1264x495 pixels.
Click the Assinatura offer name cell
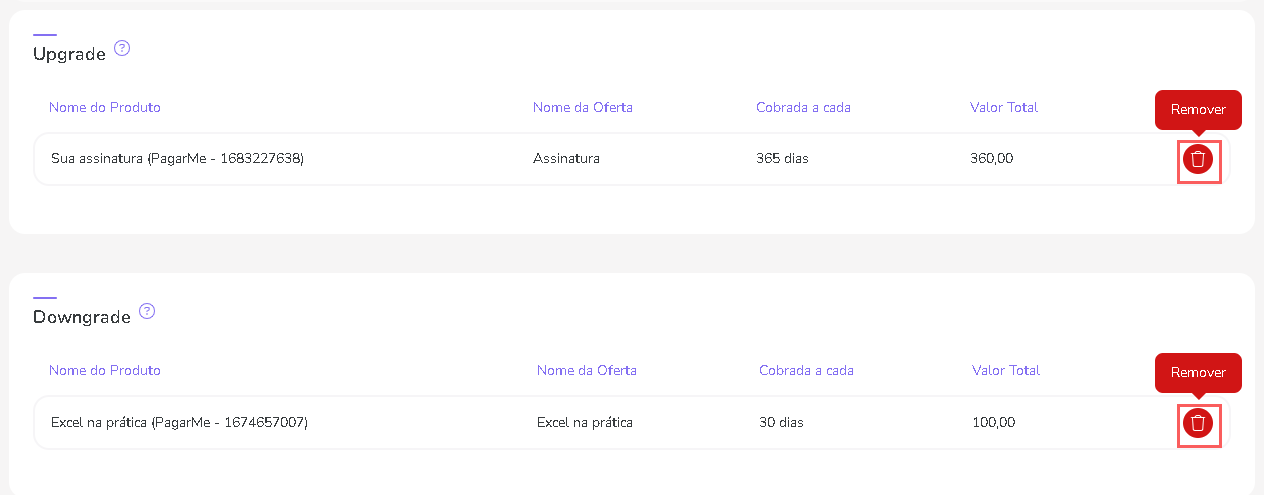pos(566,158)
